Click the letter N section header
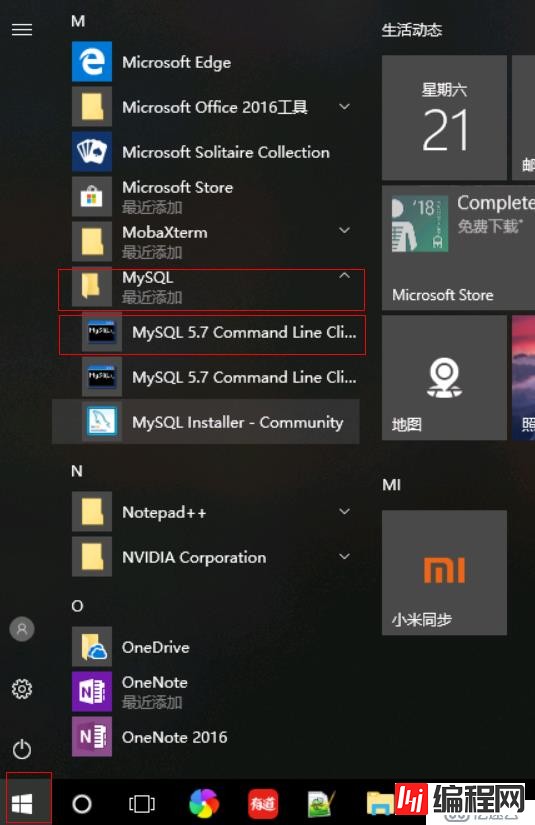 click(x=77, y=470)
